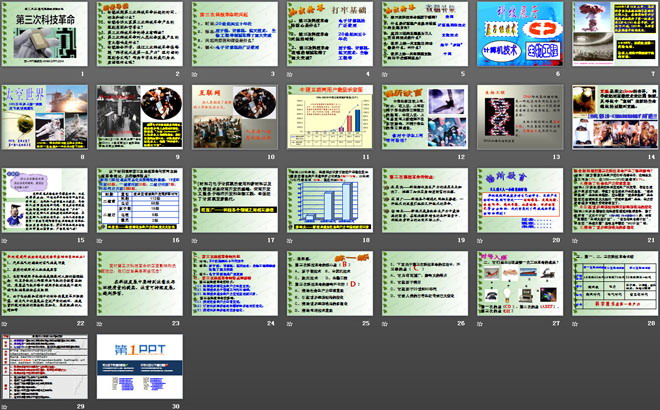Select slide 21 dense text thumbnail

point(615,200)
